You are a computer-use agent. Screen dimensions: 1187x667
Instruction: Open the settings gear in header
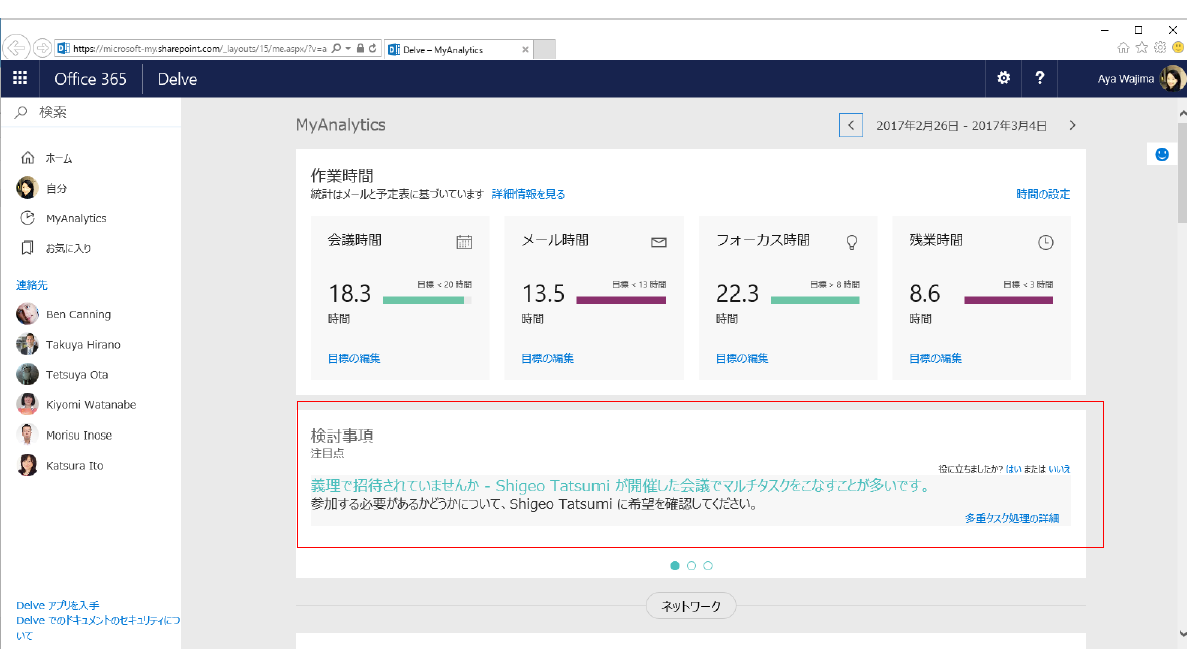coord(1003,78)
